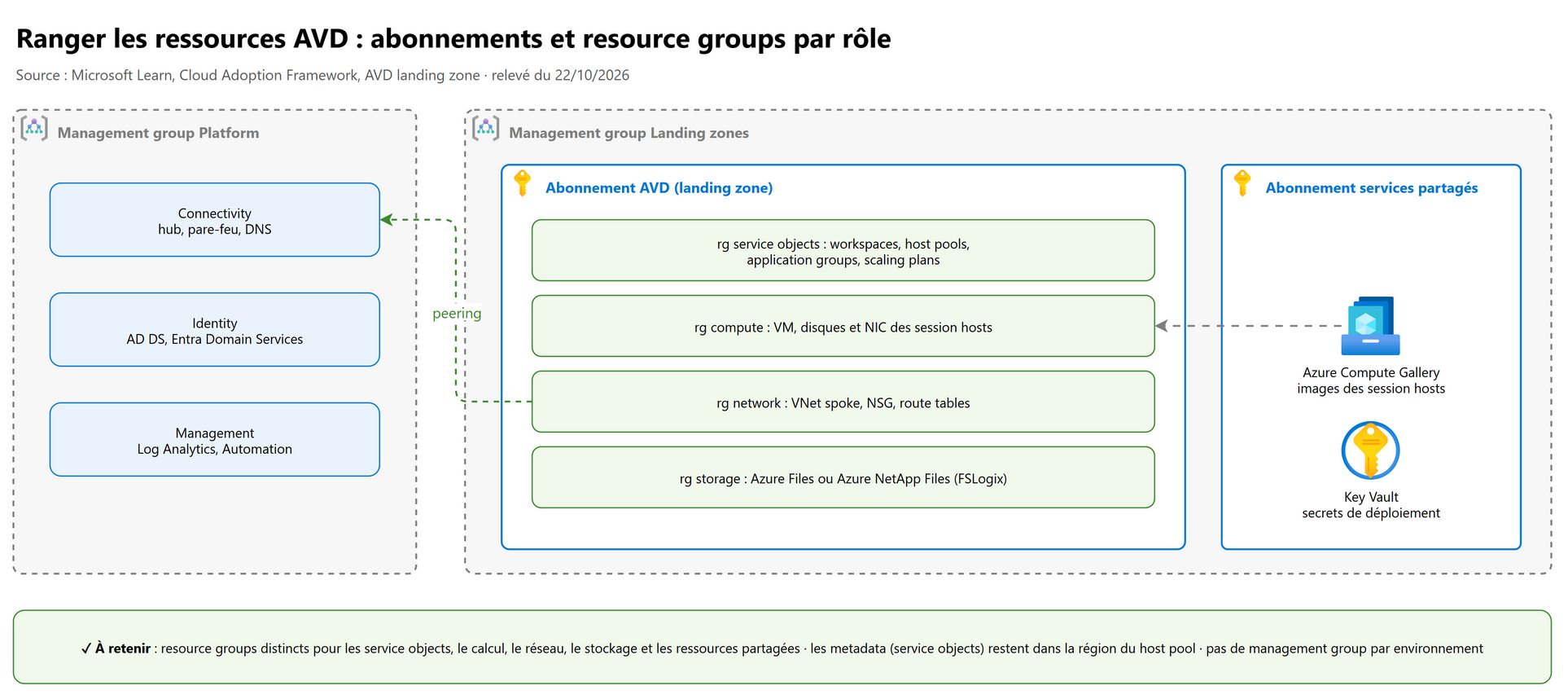Click the 'Abonnement AVD (landing zone)' heading
The image size is (1568, 699).
[659, 188]
